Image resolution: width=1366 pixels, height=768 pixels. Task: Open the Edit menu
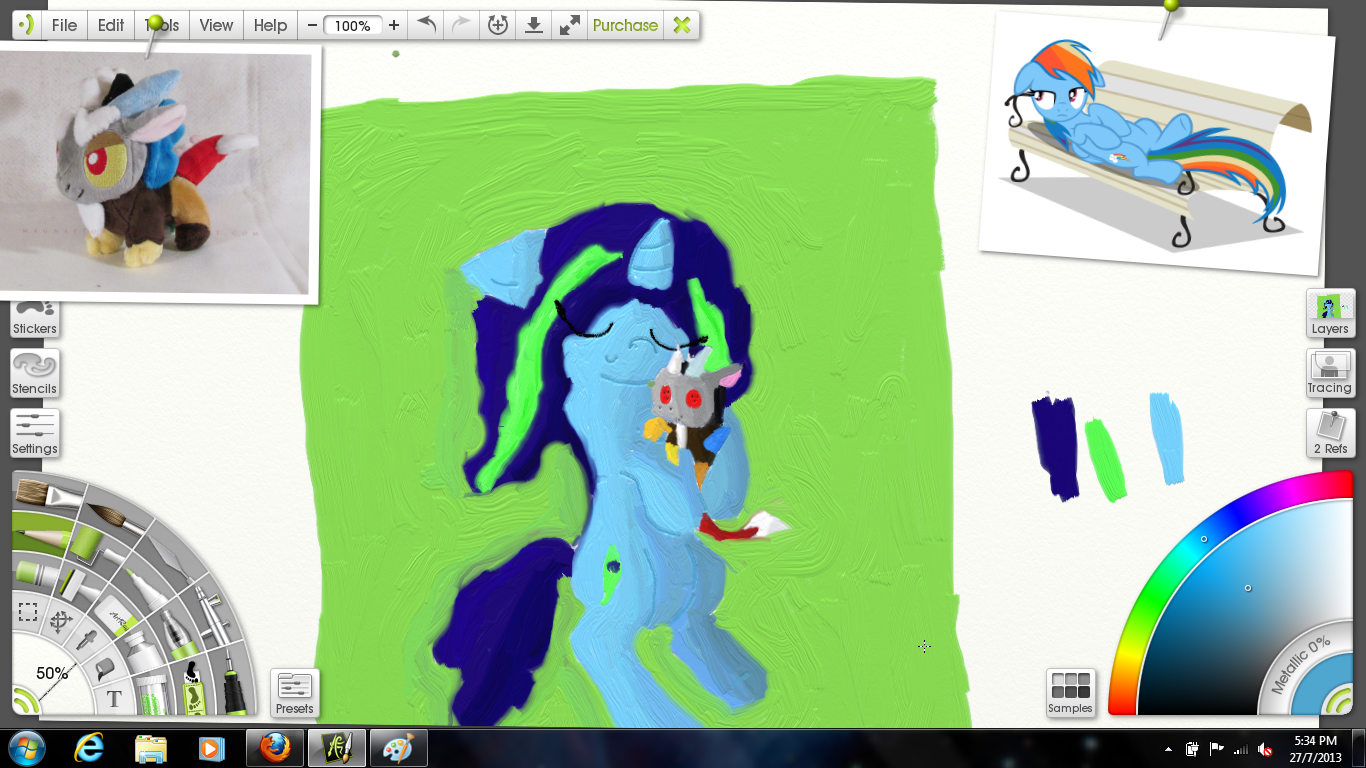(111, 25)
